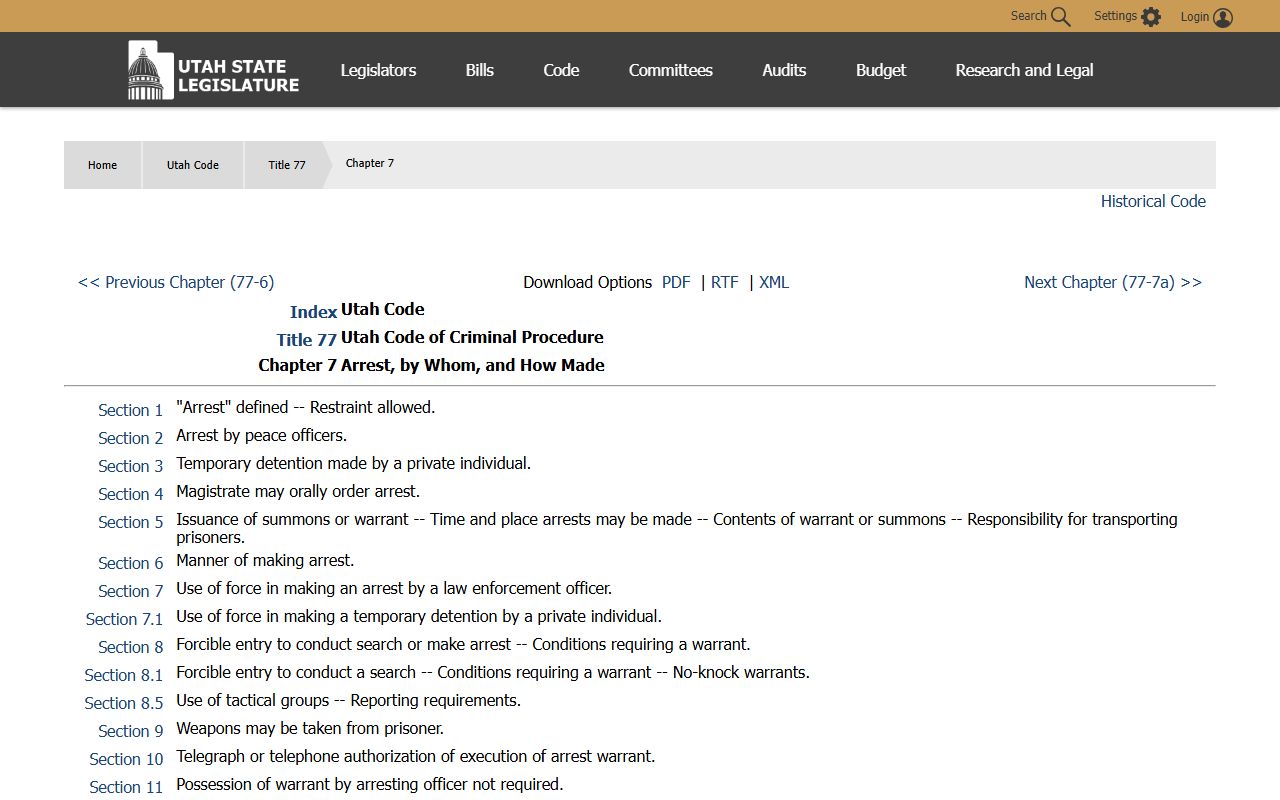Click the Index link above Title 77
This screenshot has height=800, width=1280.
pyautogui.click(x=313, y=312)
